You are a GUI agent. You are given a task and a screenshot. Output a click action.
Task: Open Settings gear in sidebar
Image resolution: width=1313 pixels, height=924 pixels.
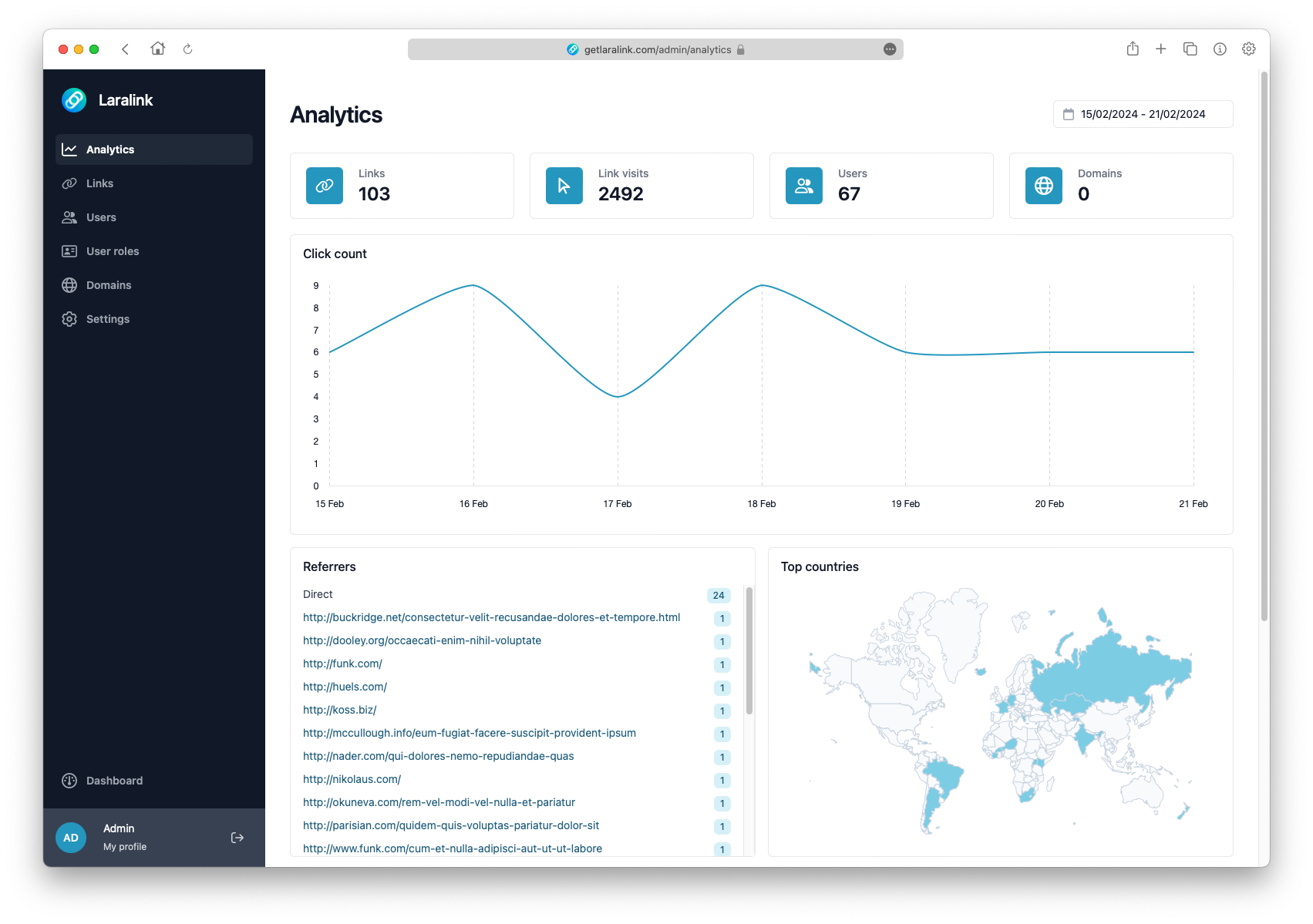click(69, 319)
